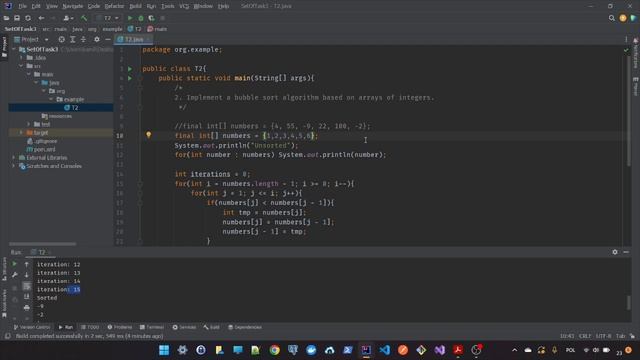Open the Terminal tool window
The height and width of the screenshot is (360, 640).
tap(152, 327)
